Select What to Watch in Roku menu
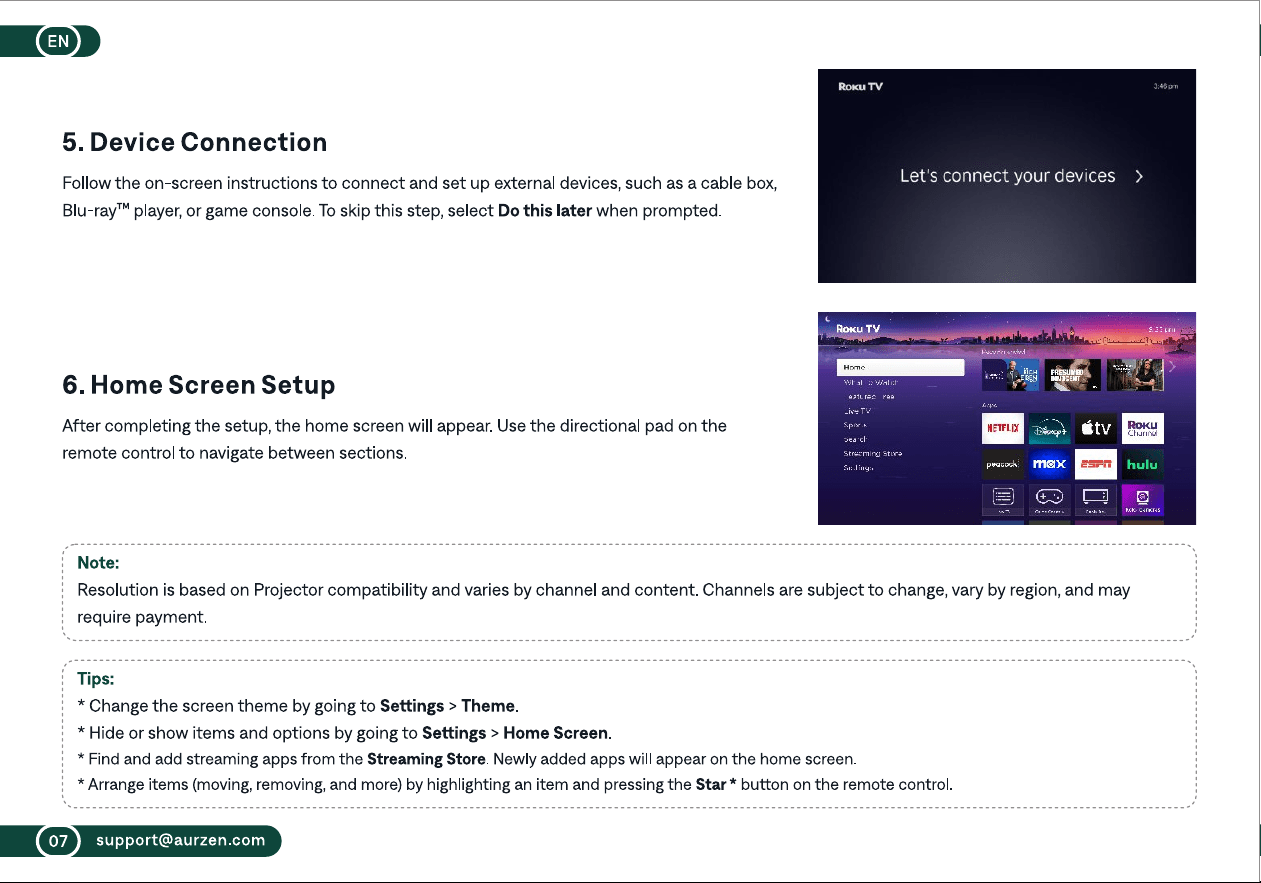Screen dimensions: 1261x883 [871, 382]
